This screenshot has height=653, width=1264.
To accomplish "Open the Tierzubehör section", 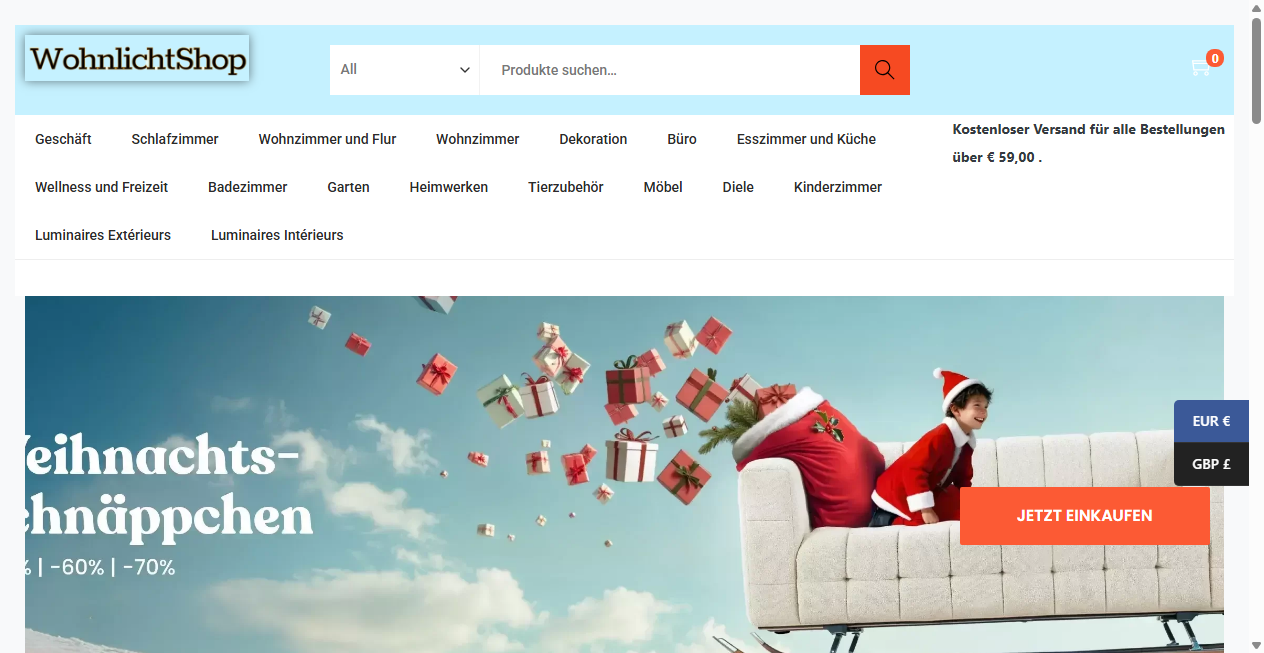I will [x=565, y=187].
